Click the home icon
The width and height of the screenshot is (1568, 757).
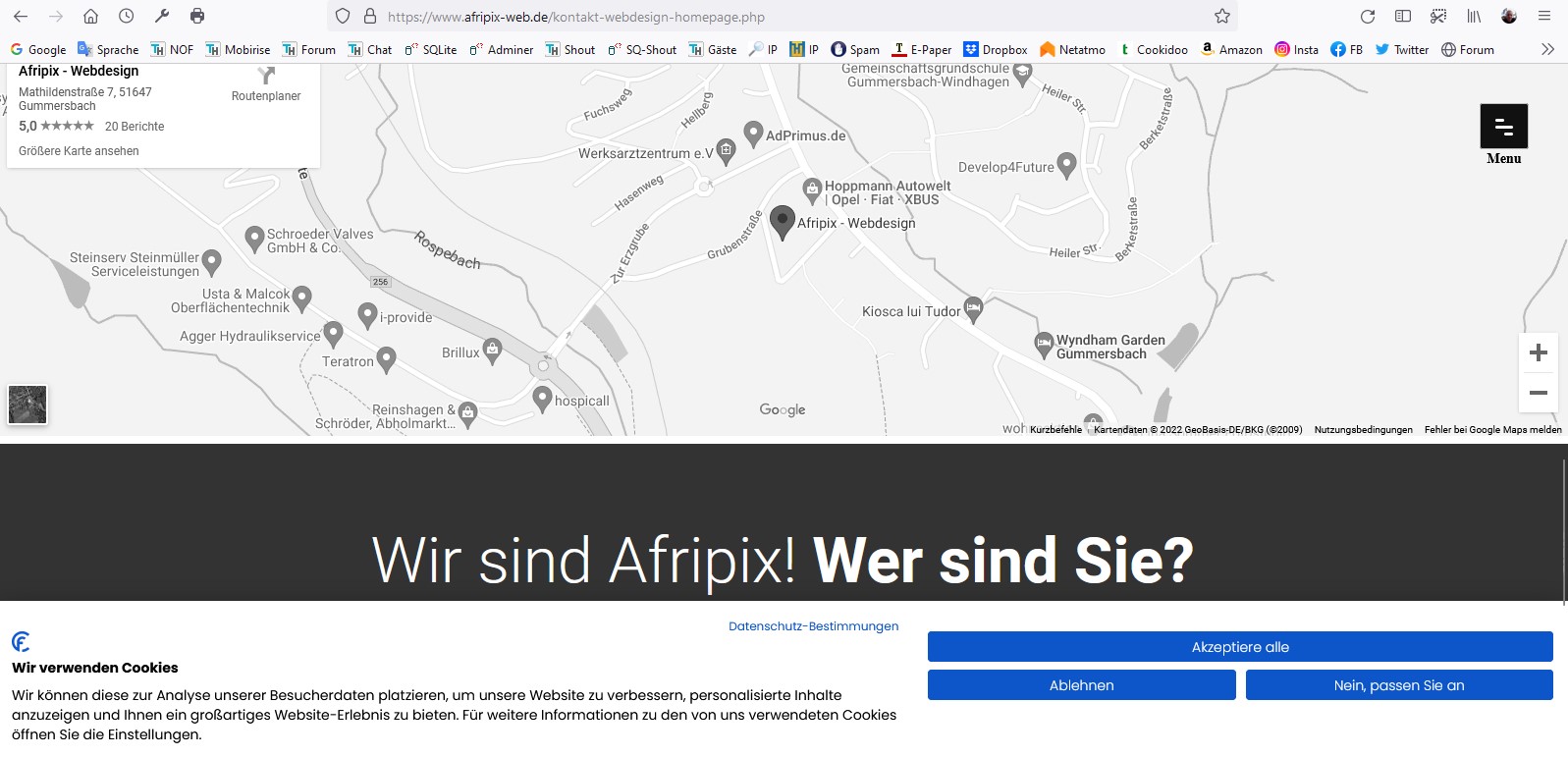coord(90,17)
